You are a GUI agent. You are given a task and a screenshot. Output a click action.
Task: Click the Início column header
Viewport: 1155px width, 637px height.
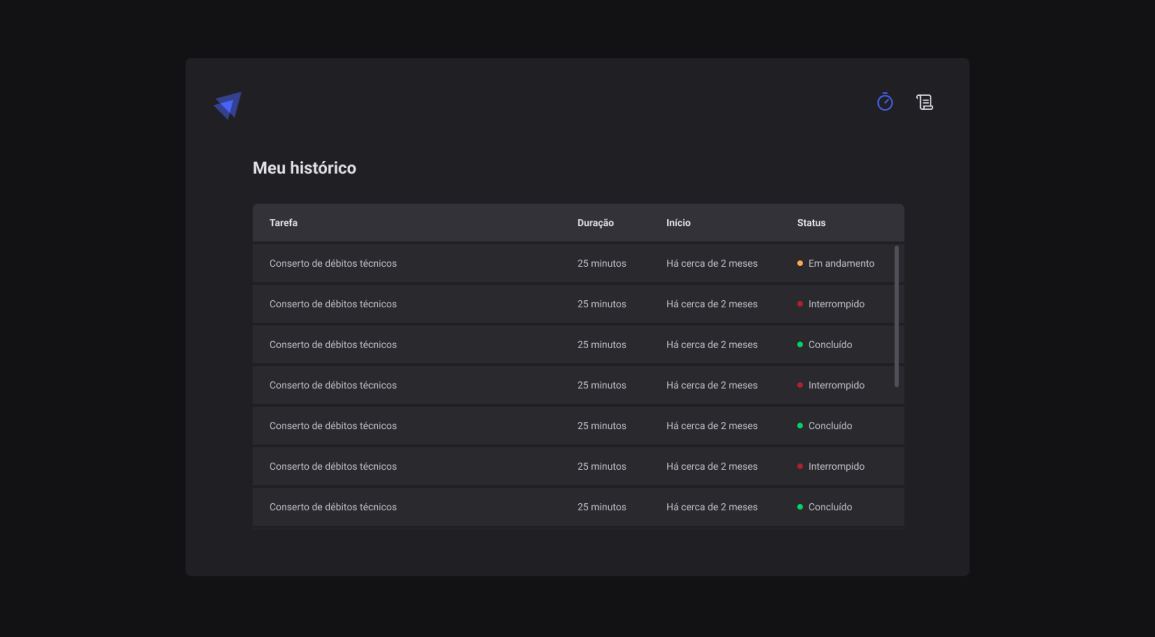click(x=678, y=222)
